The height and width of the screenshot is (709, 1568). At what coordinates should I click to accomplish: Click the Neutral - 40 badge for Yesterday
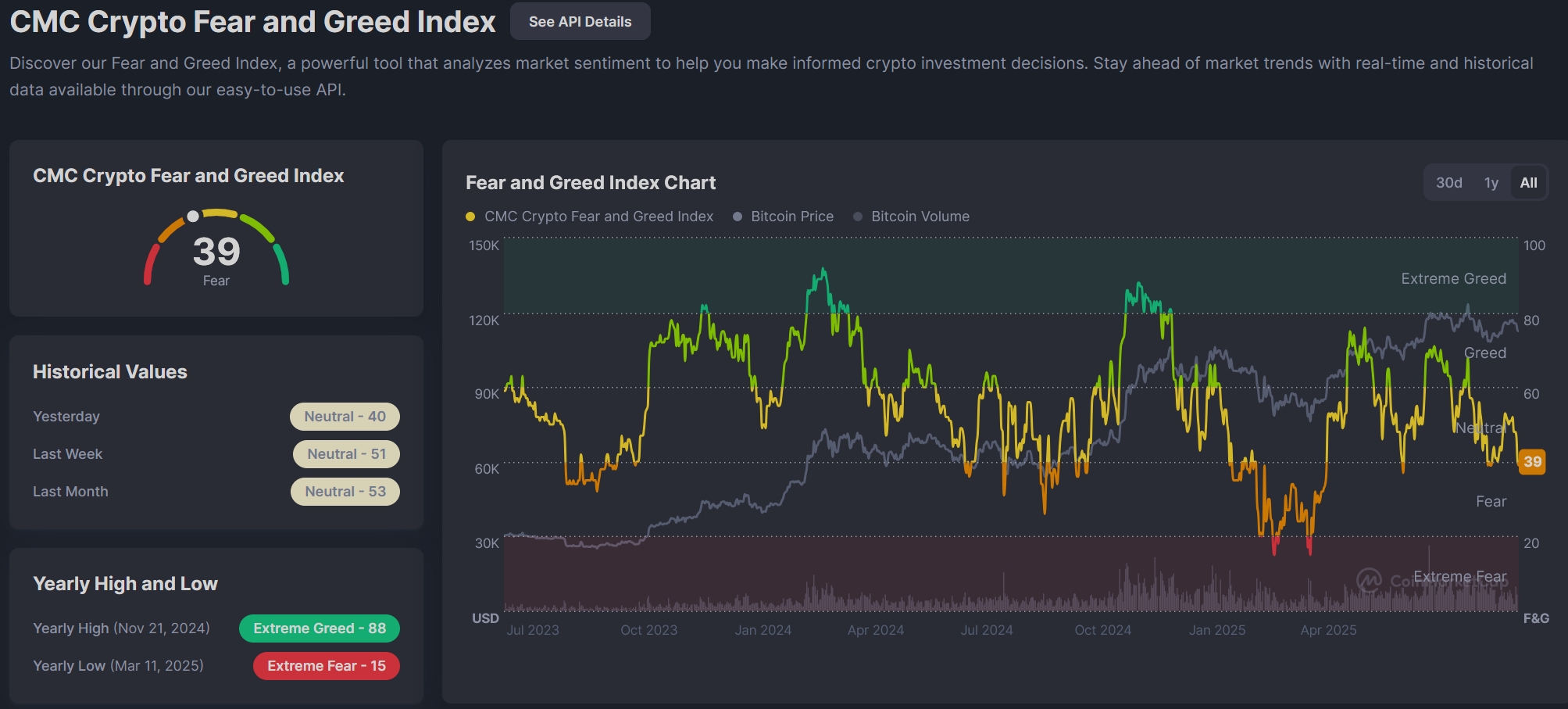[345, 417]
